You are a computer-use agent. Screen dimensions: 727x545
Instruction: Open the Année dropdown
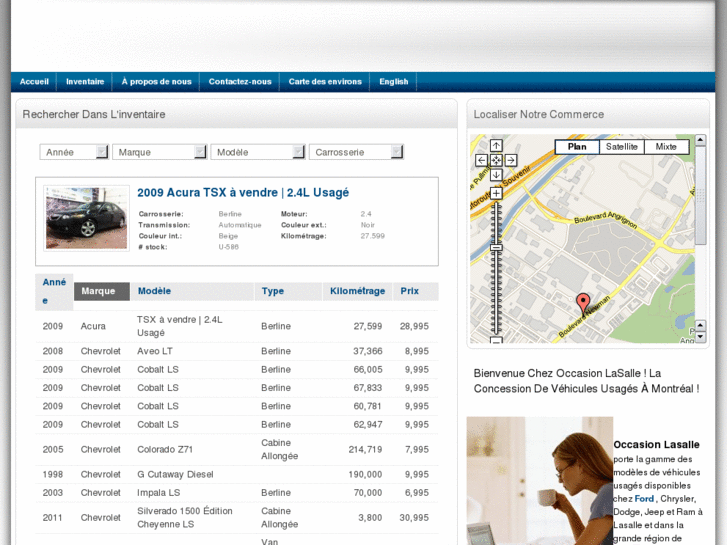(x=74, y=152)
